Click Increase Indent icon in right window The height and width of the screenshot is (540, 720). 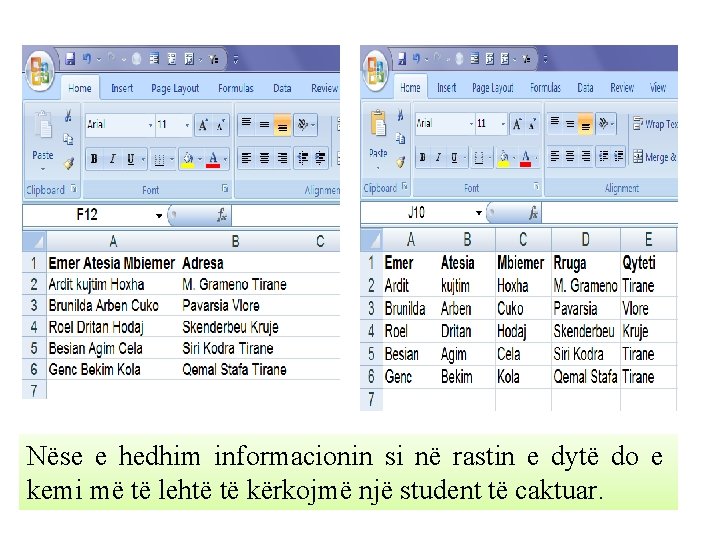pos(619,157)
